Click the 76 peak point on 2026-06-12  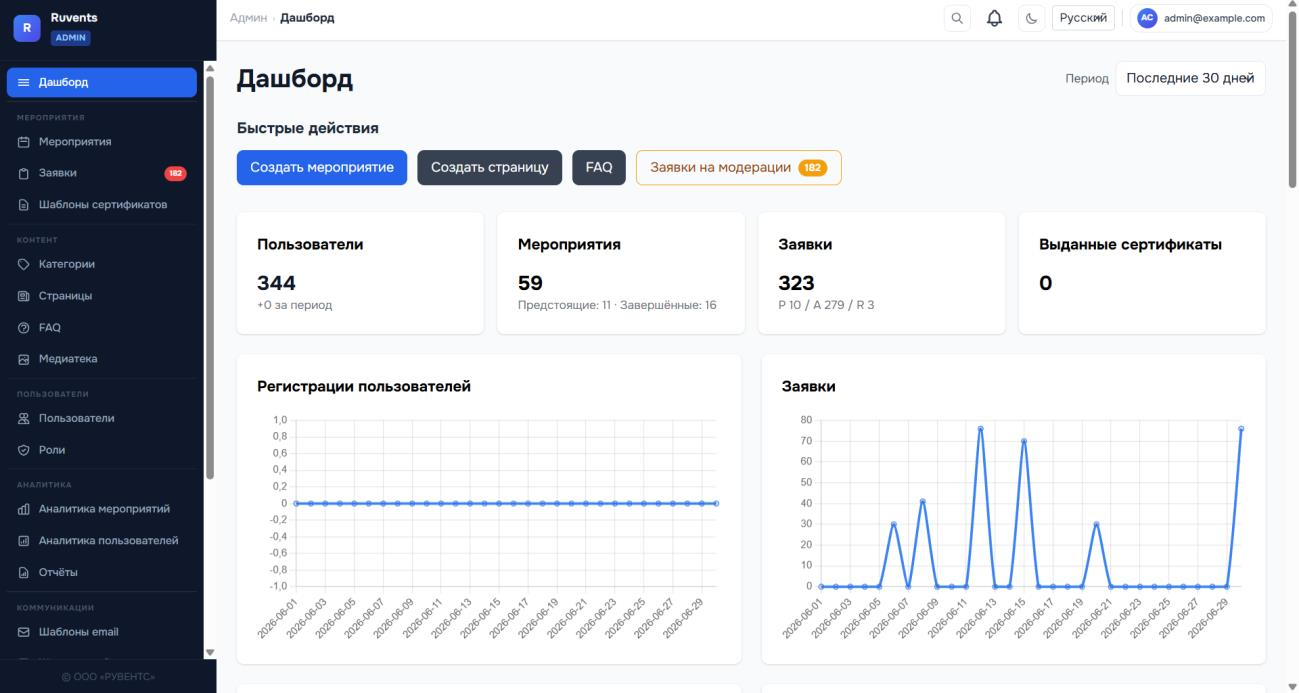(980, 428)
